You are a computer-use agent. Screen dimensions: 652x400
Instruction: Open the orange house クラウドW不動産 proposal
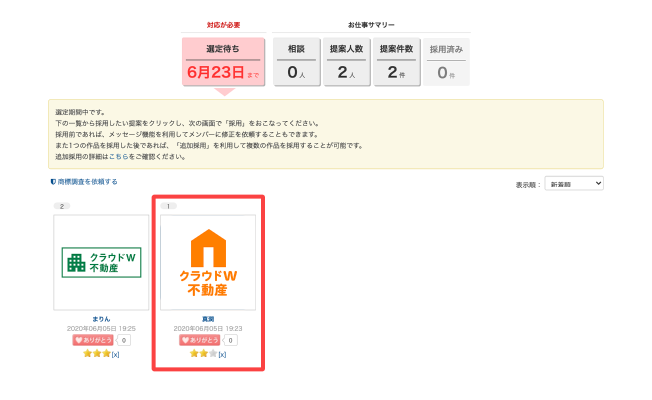click(x=208, y=262)
